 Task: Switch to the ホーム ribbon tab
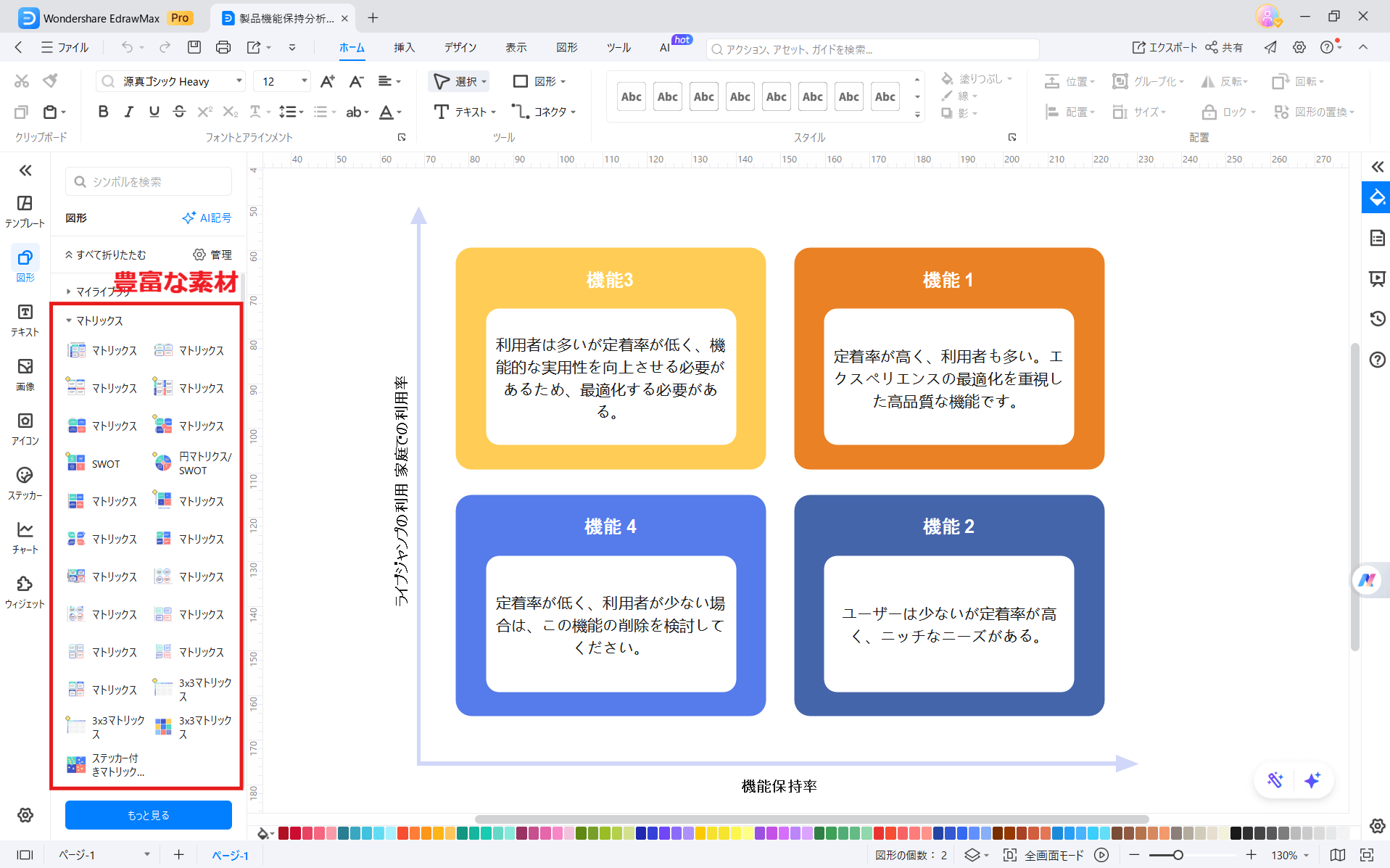coord(352,47)
